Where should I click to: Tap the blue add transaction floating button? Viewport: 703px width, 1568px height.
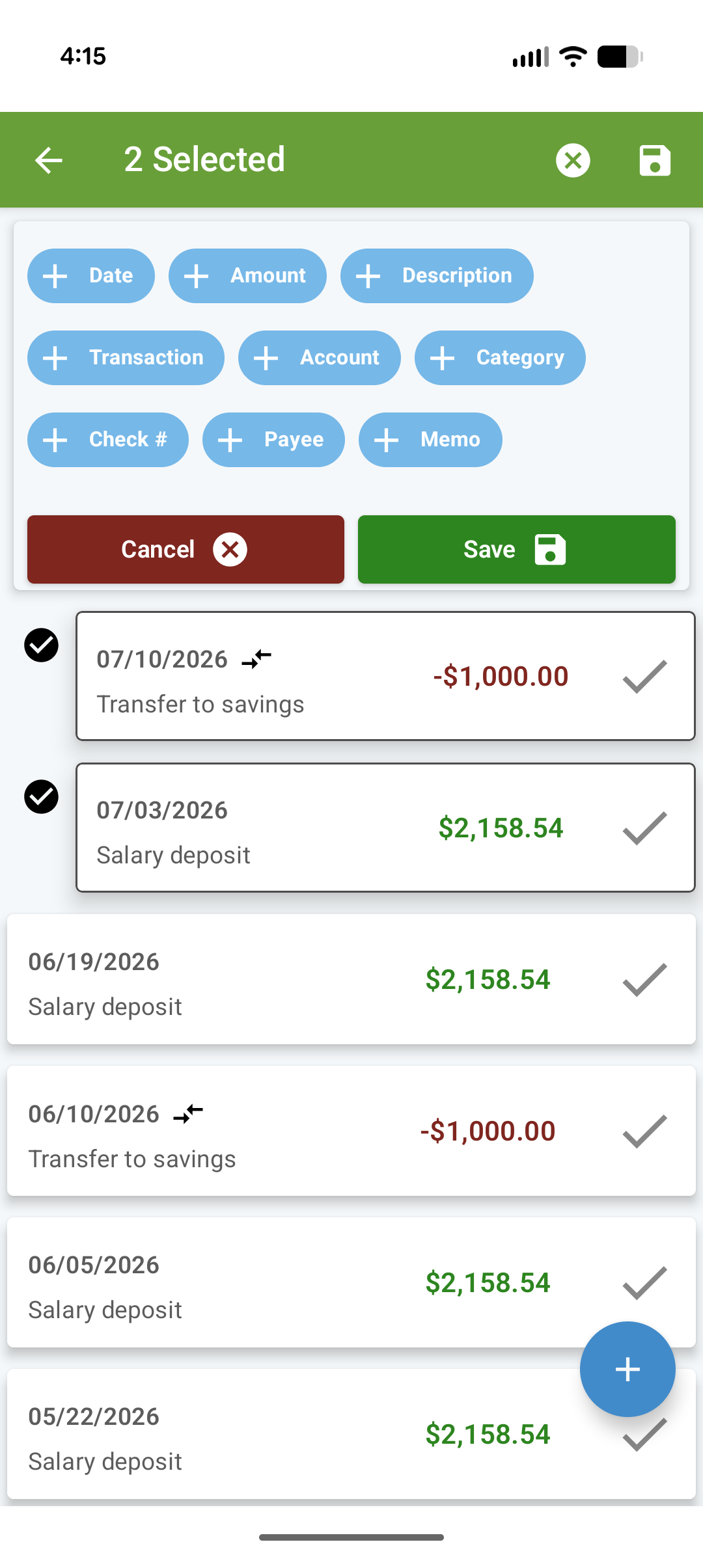pos(627,1369)
